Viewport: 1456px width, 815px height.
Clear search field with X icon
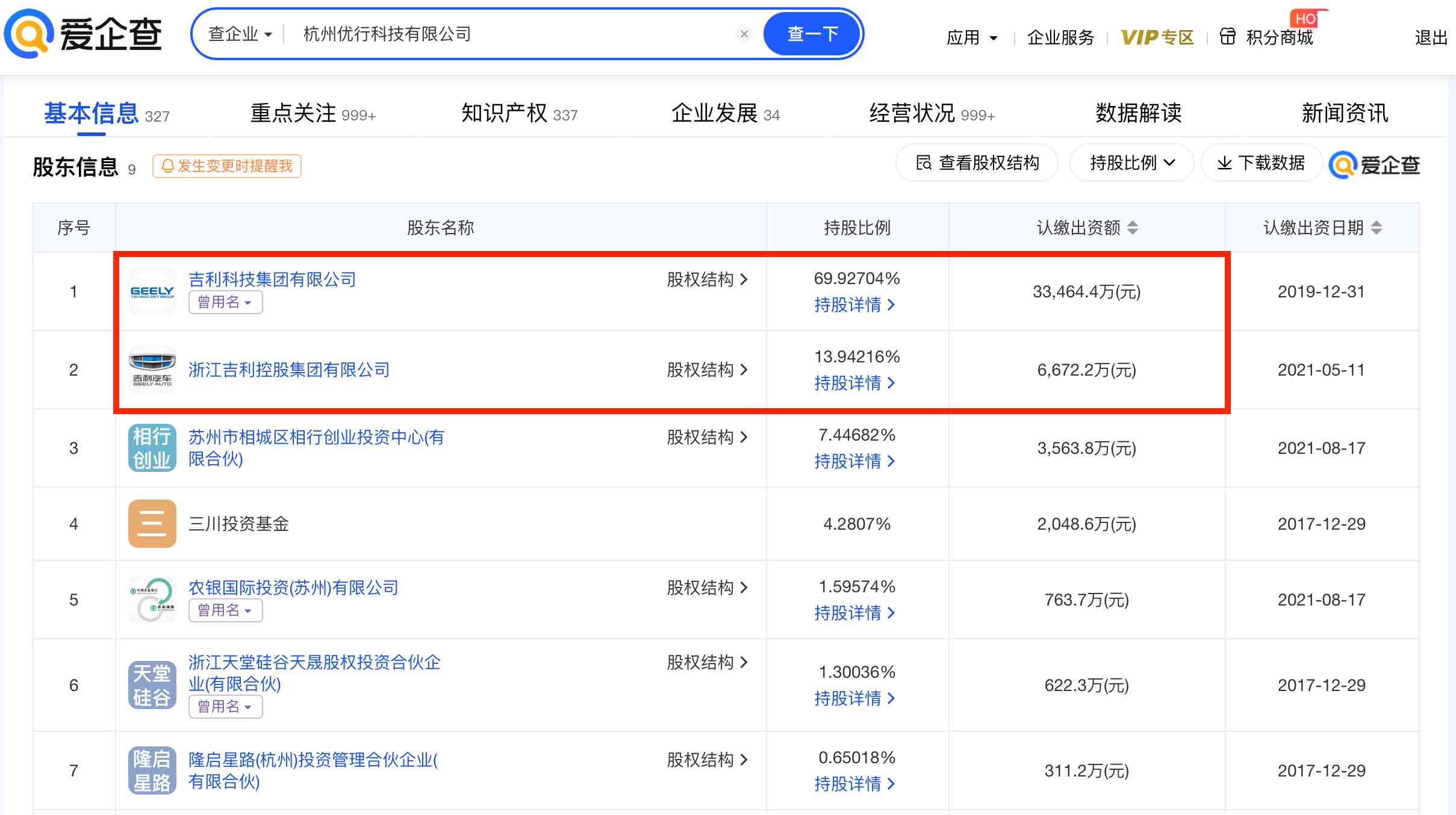(744, 34)
